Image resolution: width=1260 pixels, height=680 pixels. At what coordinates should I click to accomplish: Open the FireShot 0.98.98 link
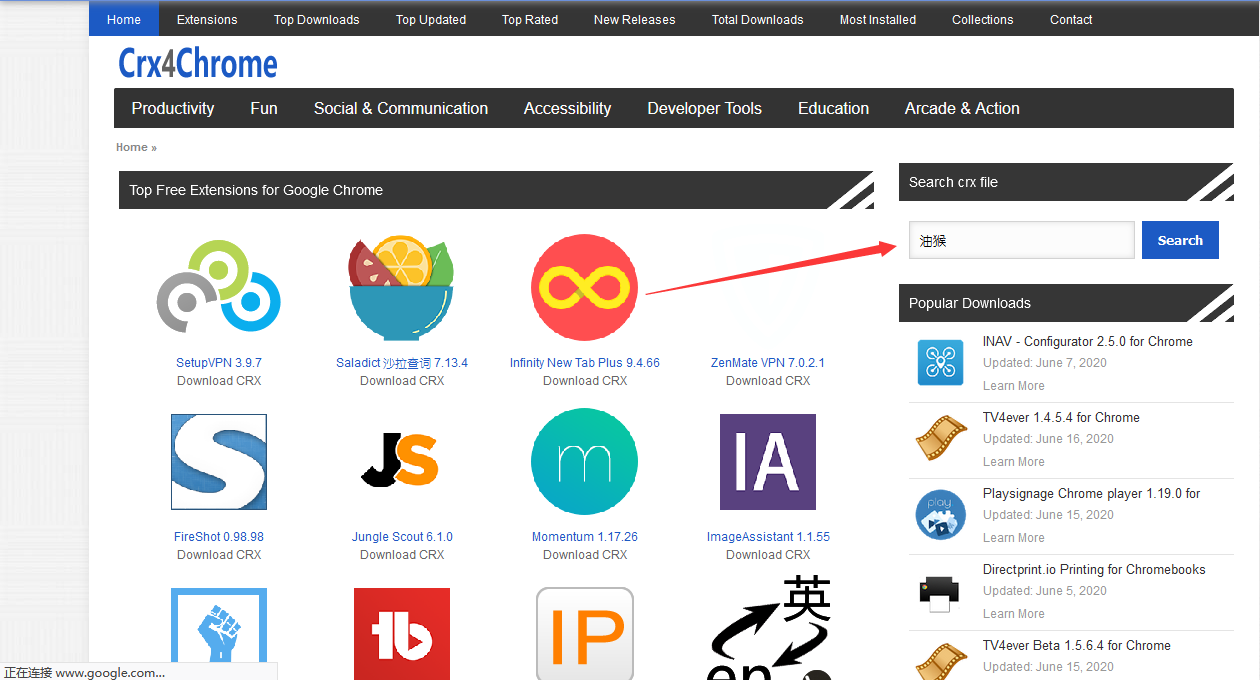(219, 537)
